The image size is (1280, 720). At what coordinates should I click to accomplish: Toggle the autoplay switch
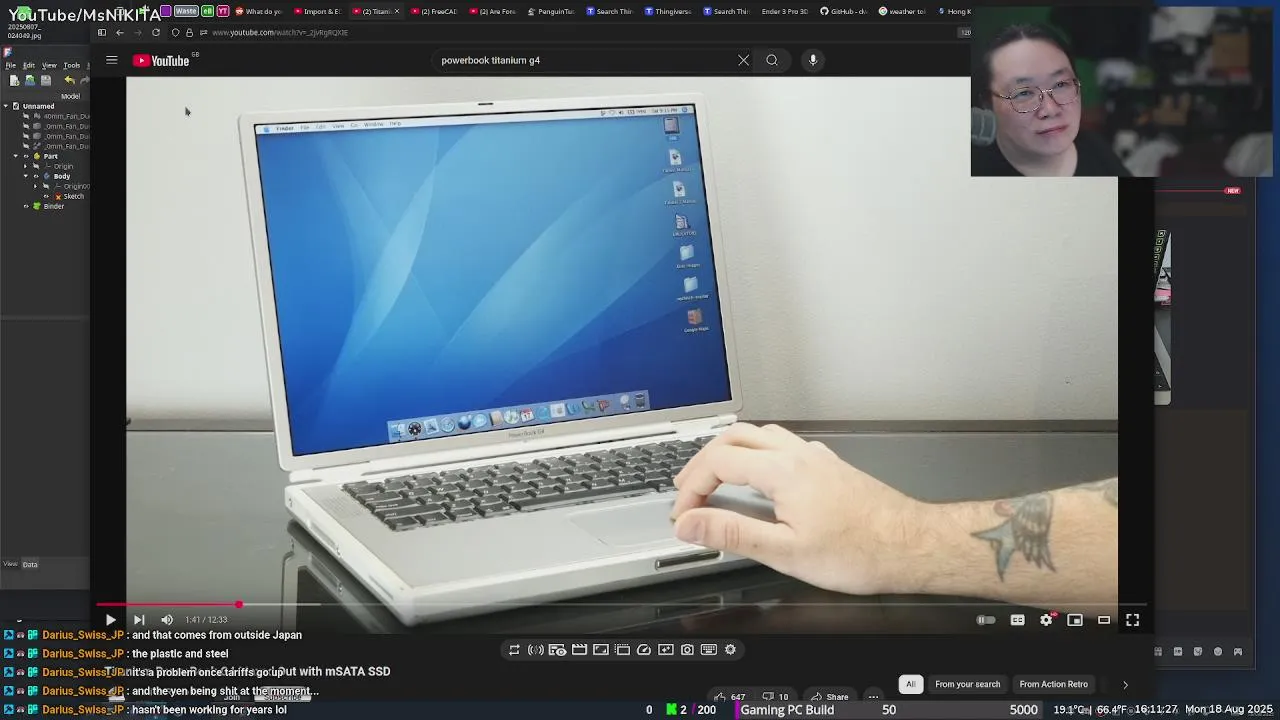point(986,620)
